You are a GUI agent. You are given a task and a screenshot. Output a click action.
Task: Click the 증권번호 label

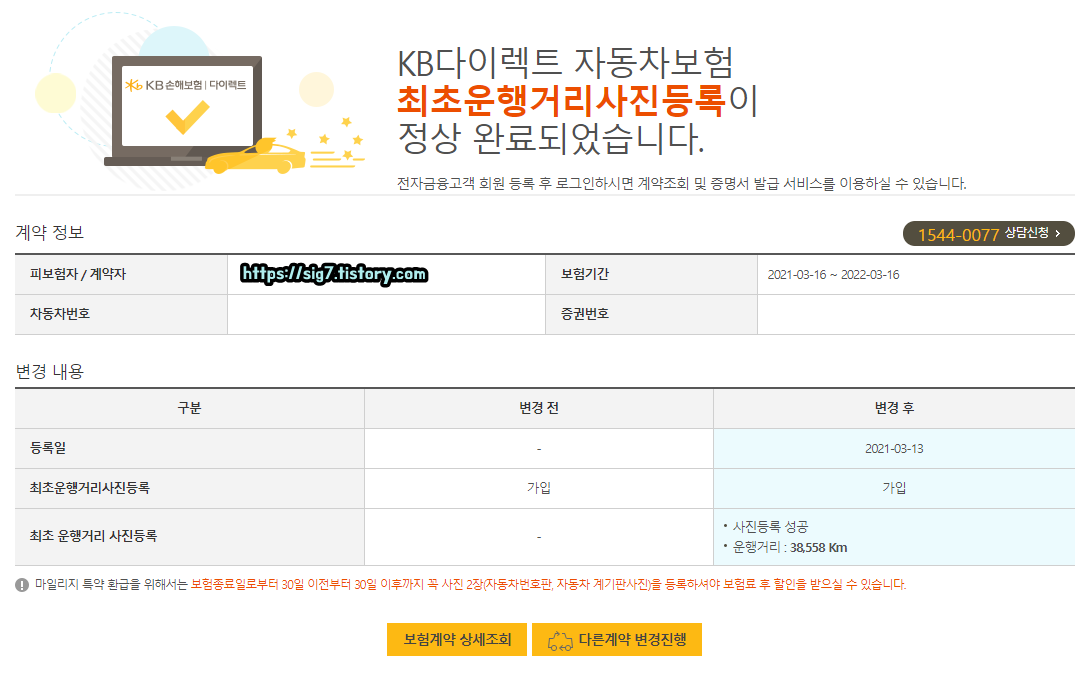[x=585, y=314]
